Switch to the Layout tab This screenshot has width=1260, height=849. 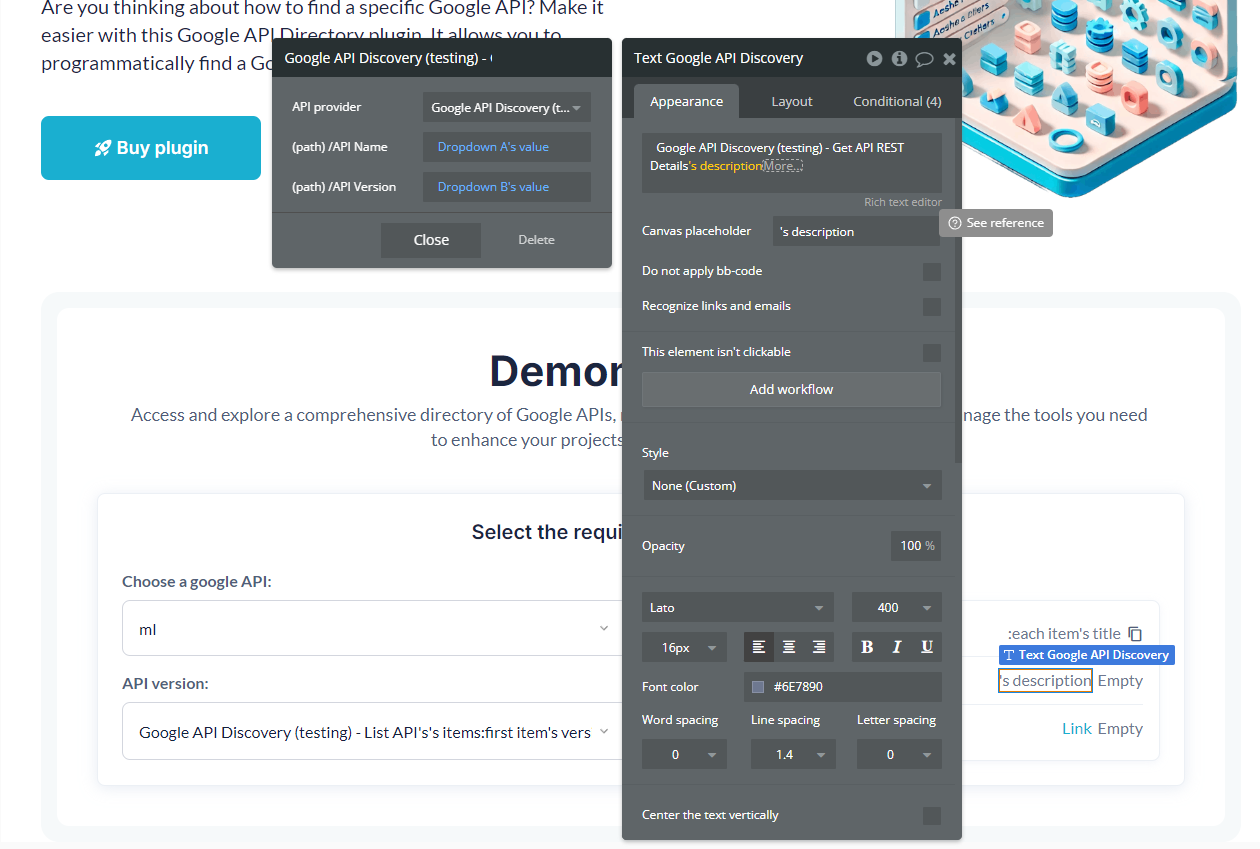792,101
